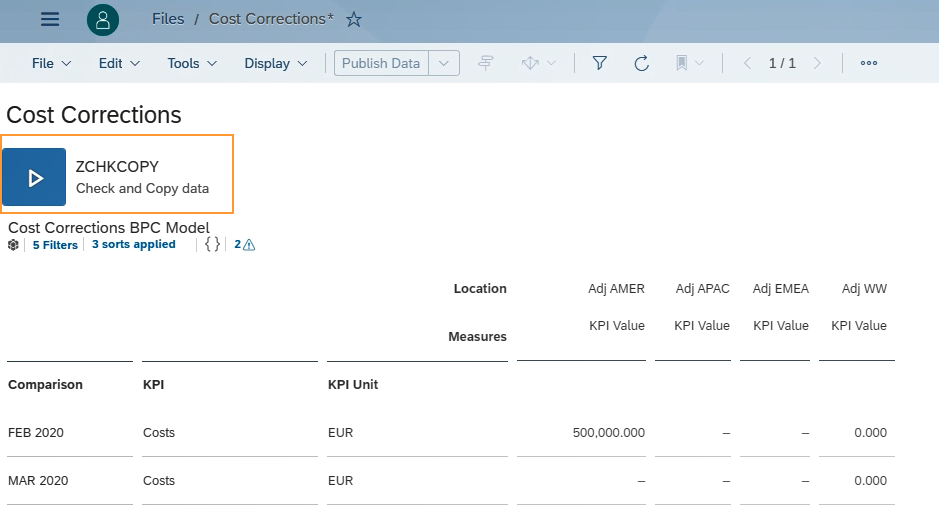Image resolution: width=939 pixels, height=532 pixels.
Task: Refresh the data with circular arrow
Action: (641, 63)
